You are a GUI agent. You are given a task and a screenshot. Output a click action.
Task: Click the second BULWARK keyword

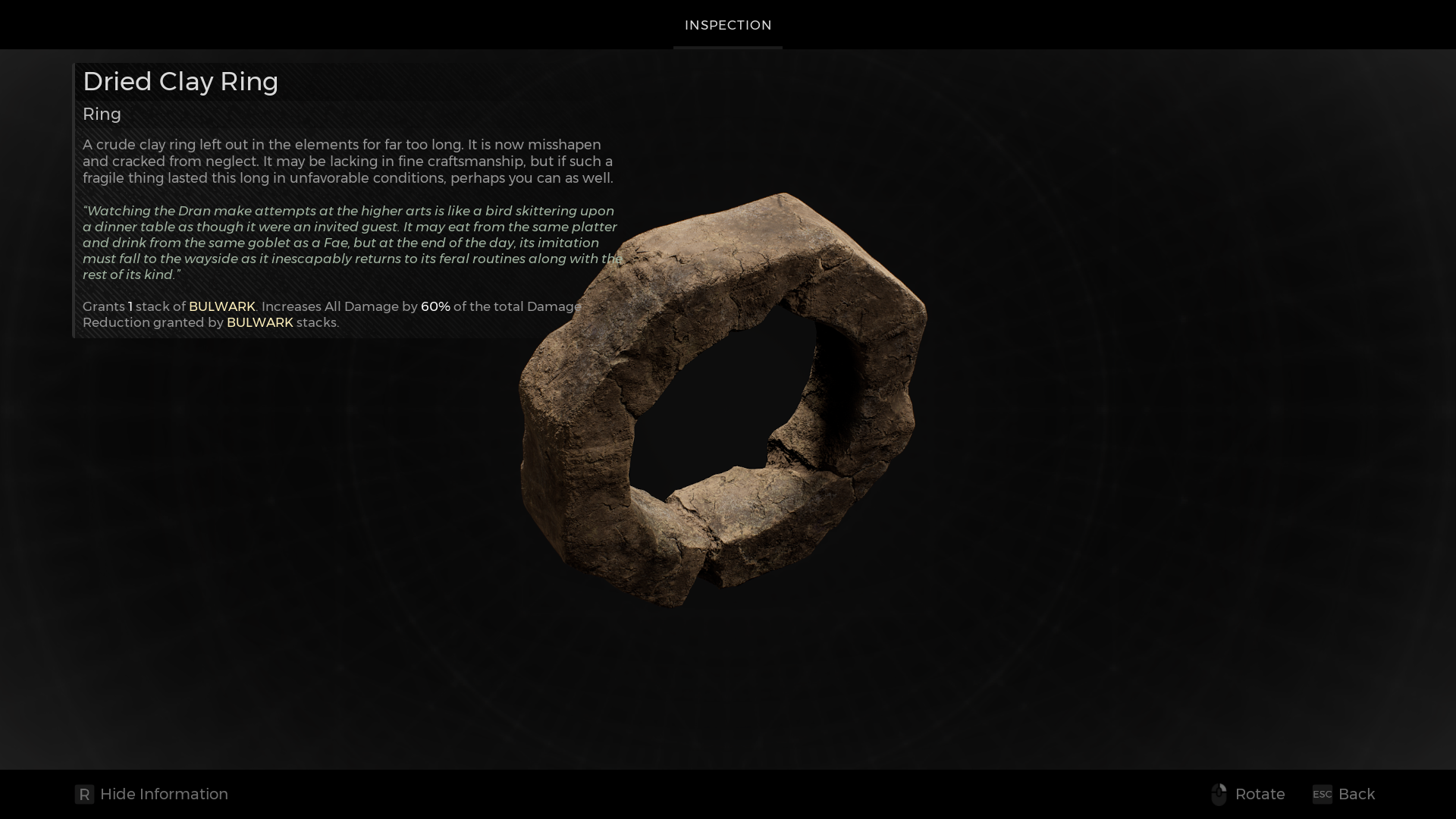point(260,322)
